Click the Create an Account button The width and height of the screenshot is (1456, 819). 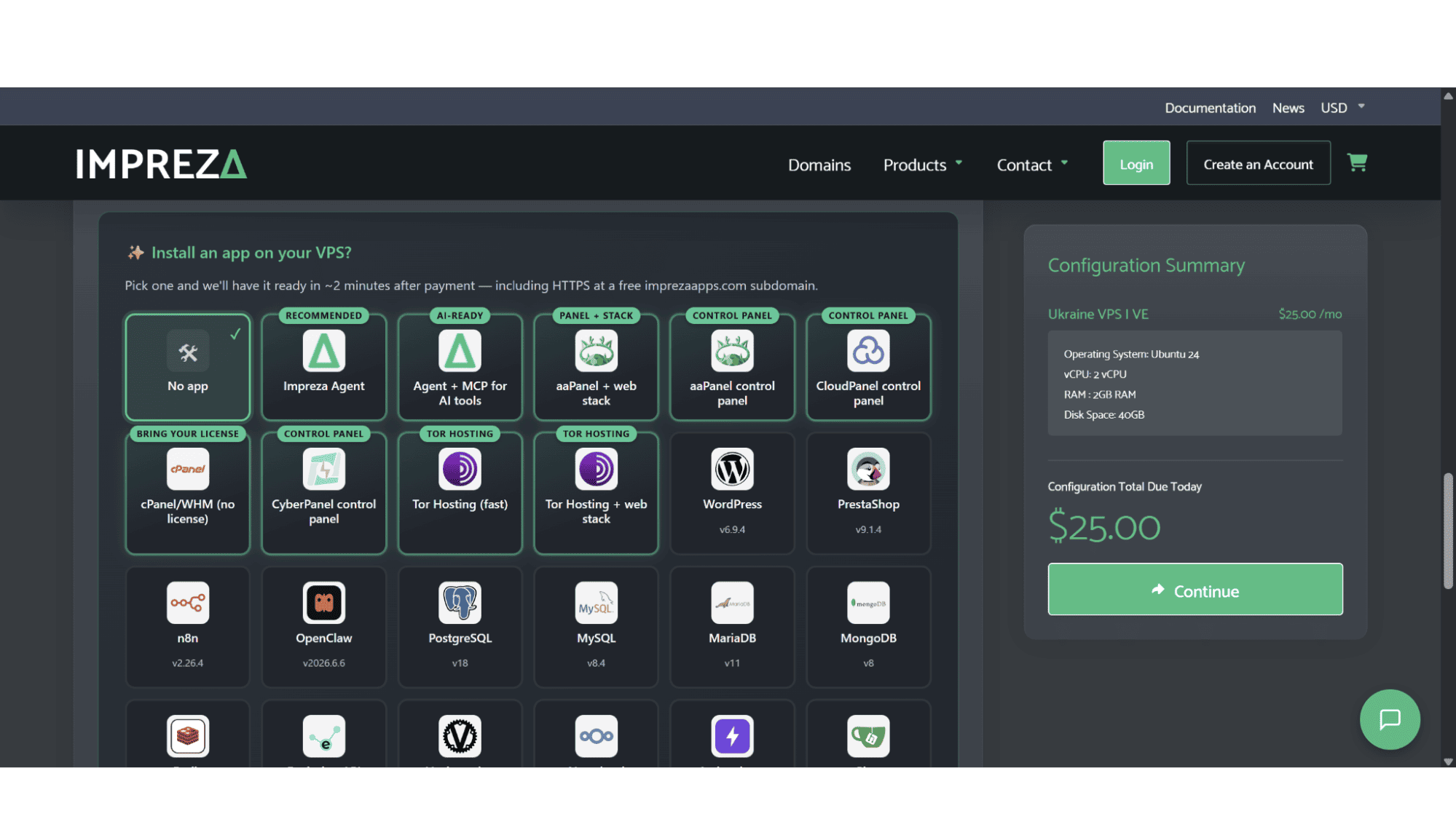tap(1259, 163)
